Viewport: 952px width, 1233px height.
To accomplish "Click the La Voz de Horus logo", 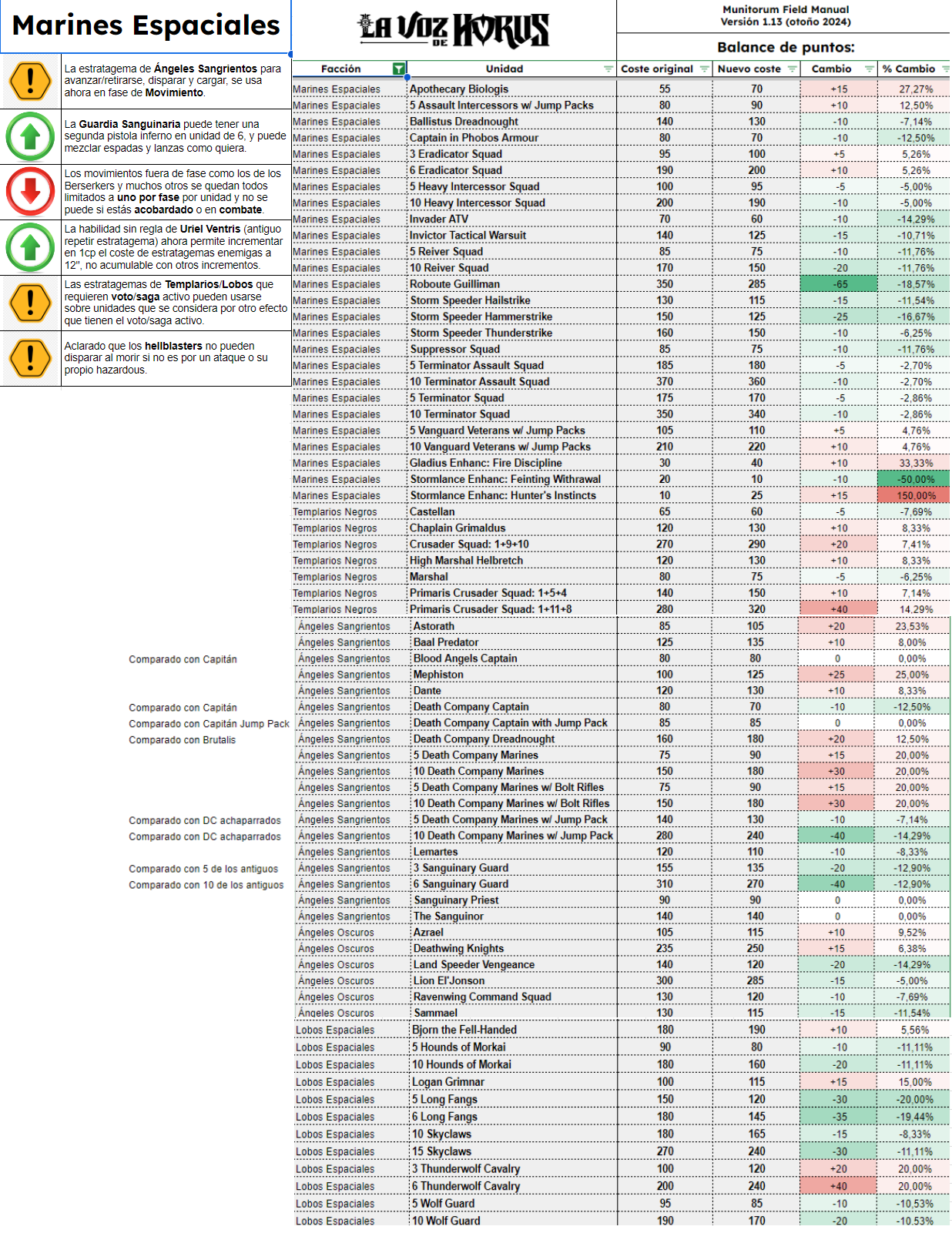I will click(x=454, y=31).
